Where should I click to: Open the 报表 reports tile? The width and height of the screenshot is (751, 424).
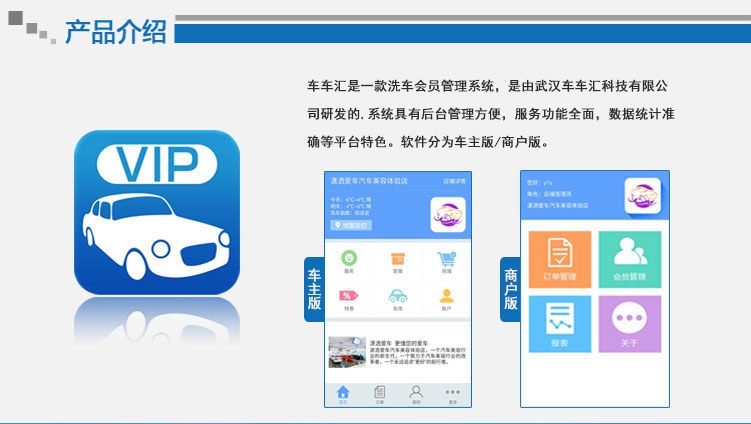click(559, 323)
